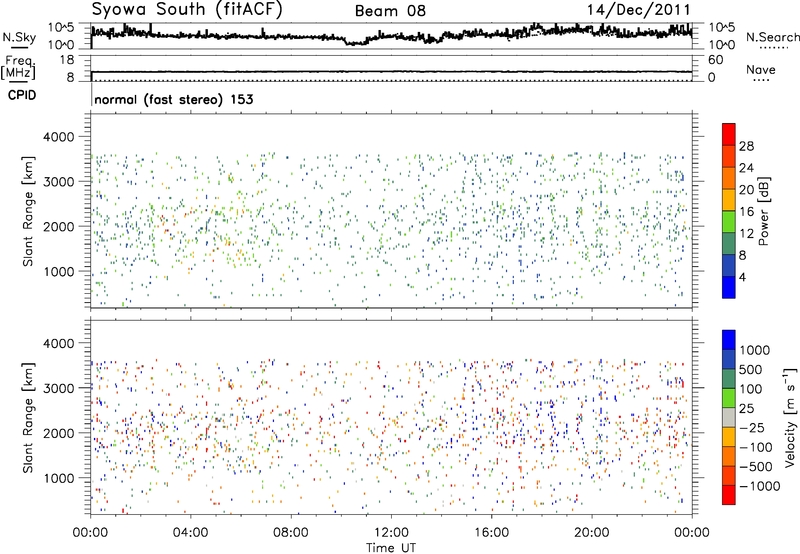Click the 'Syowa South (fitACF)' title
Image resolution: width=800 pixels, height=554 pixels.
tap(187, 10)
